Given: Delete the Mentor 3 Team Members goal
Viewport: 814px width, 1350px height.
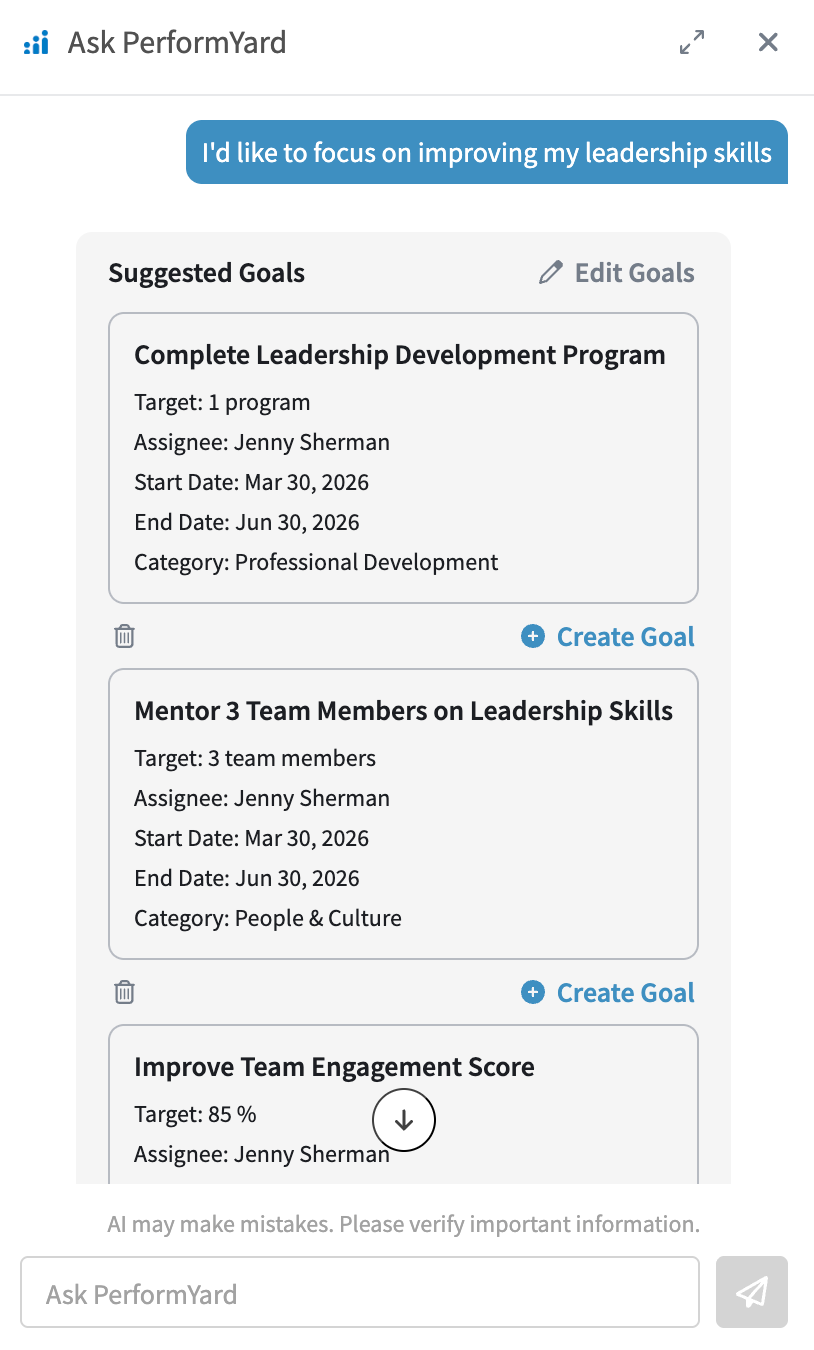Looking at the screenshot, I should pyautogui.click(x=124, y=992).
